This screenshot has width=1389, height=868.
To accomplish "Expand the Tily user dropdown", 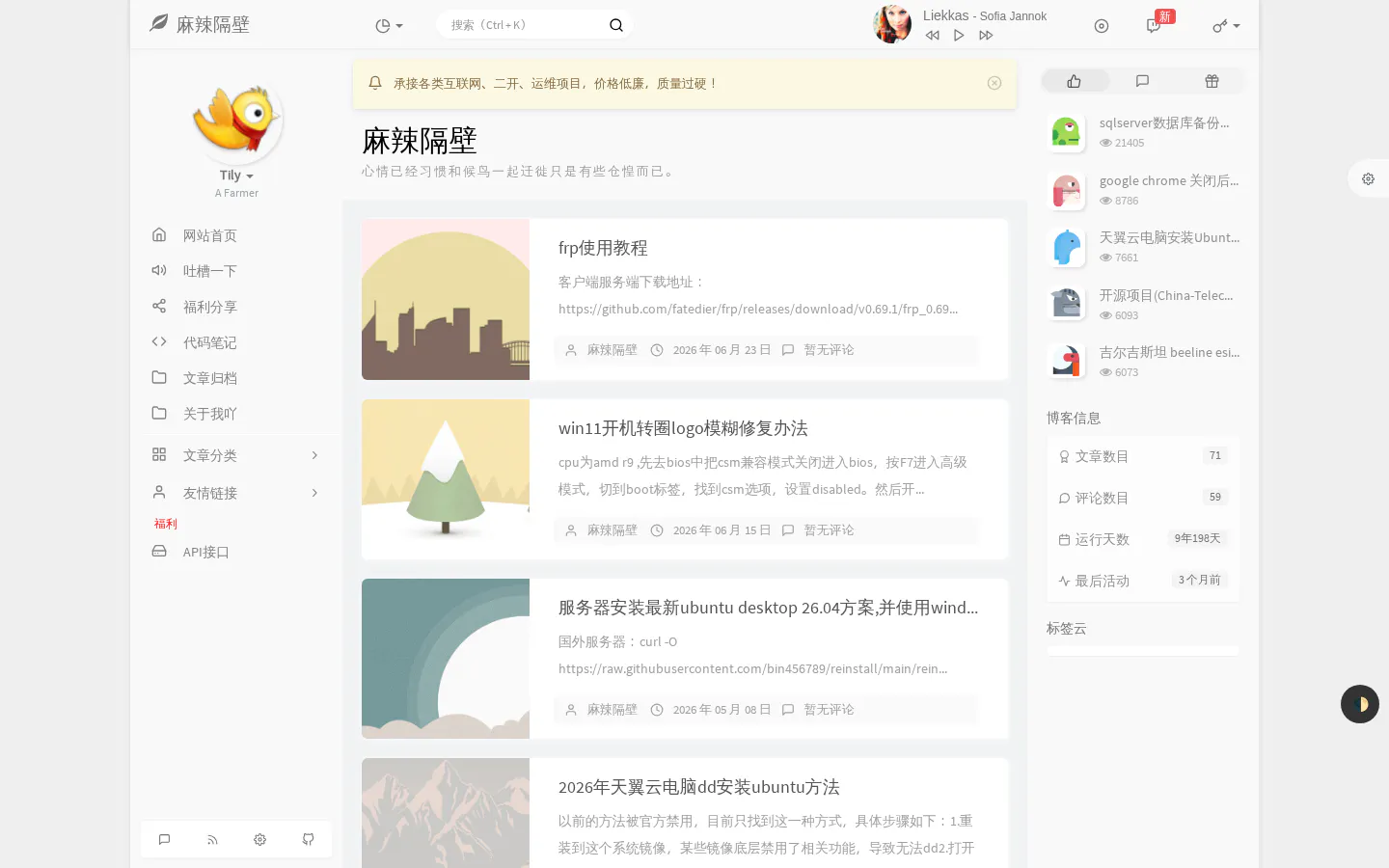I will click(x=236, y=176).
